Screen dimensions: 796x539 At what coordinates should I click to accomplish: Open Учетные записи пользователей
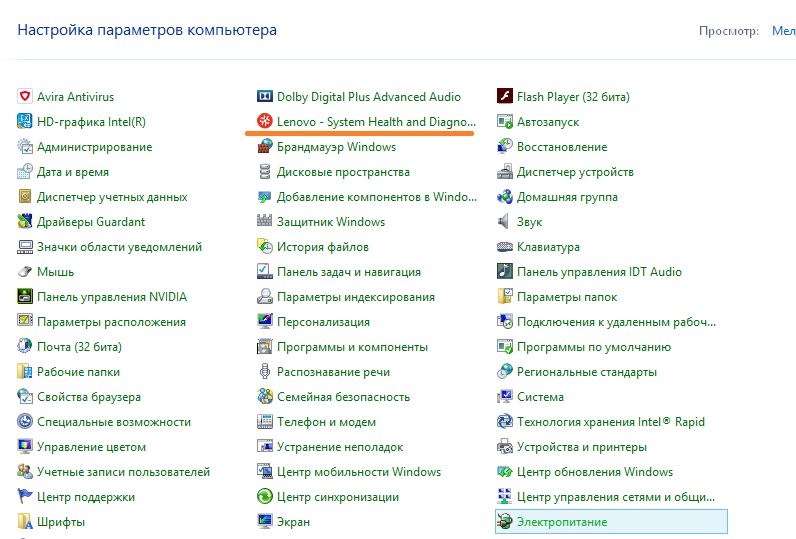[x=123, y=472]
